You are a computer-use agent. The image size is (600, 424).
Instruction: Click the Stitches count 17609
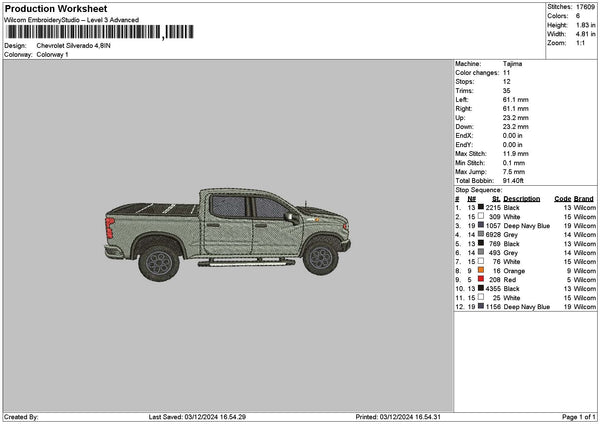(586, 8)
